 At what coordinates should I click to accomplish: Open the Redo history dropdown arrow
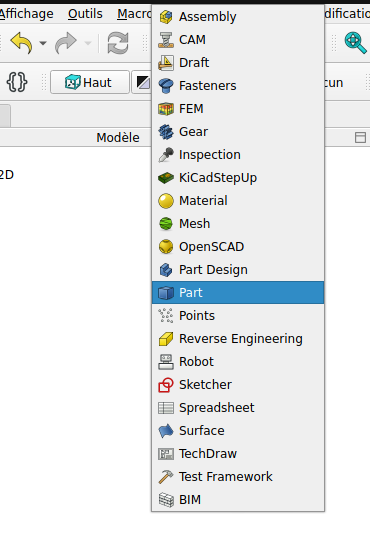click(x=88, y=43)
